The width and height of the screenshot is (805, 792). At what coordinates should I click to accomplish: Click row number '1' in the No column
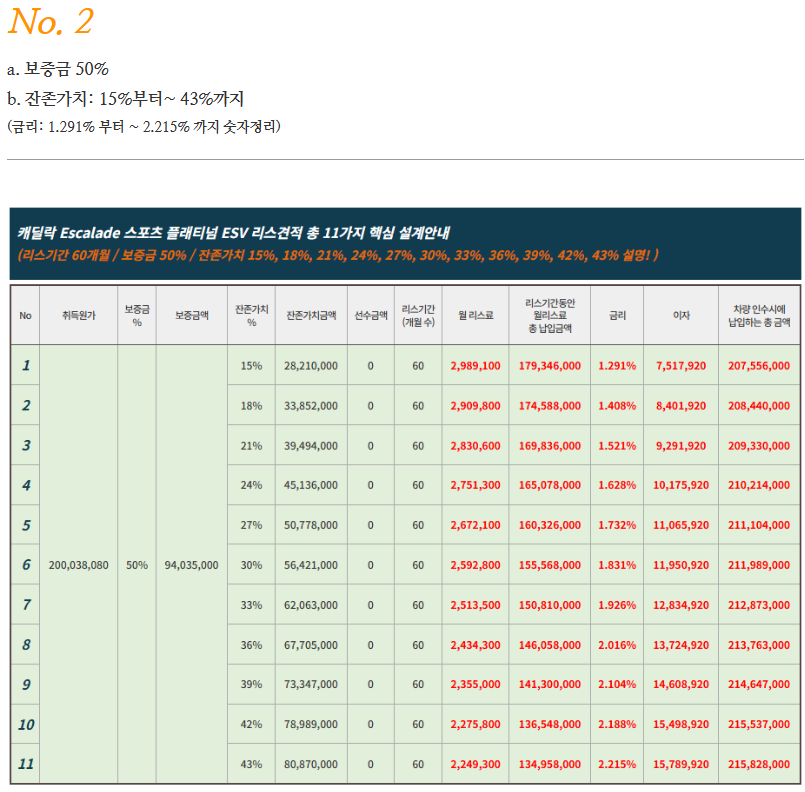[26, 366]
